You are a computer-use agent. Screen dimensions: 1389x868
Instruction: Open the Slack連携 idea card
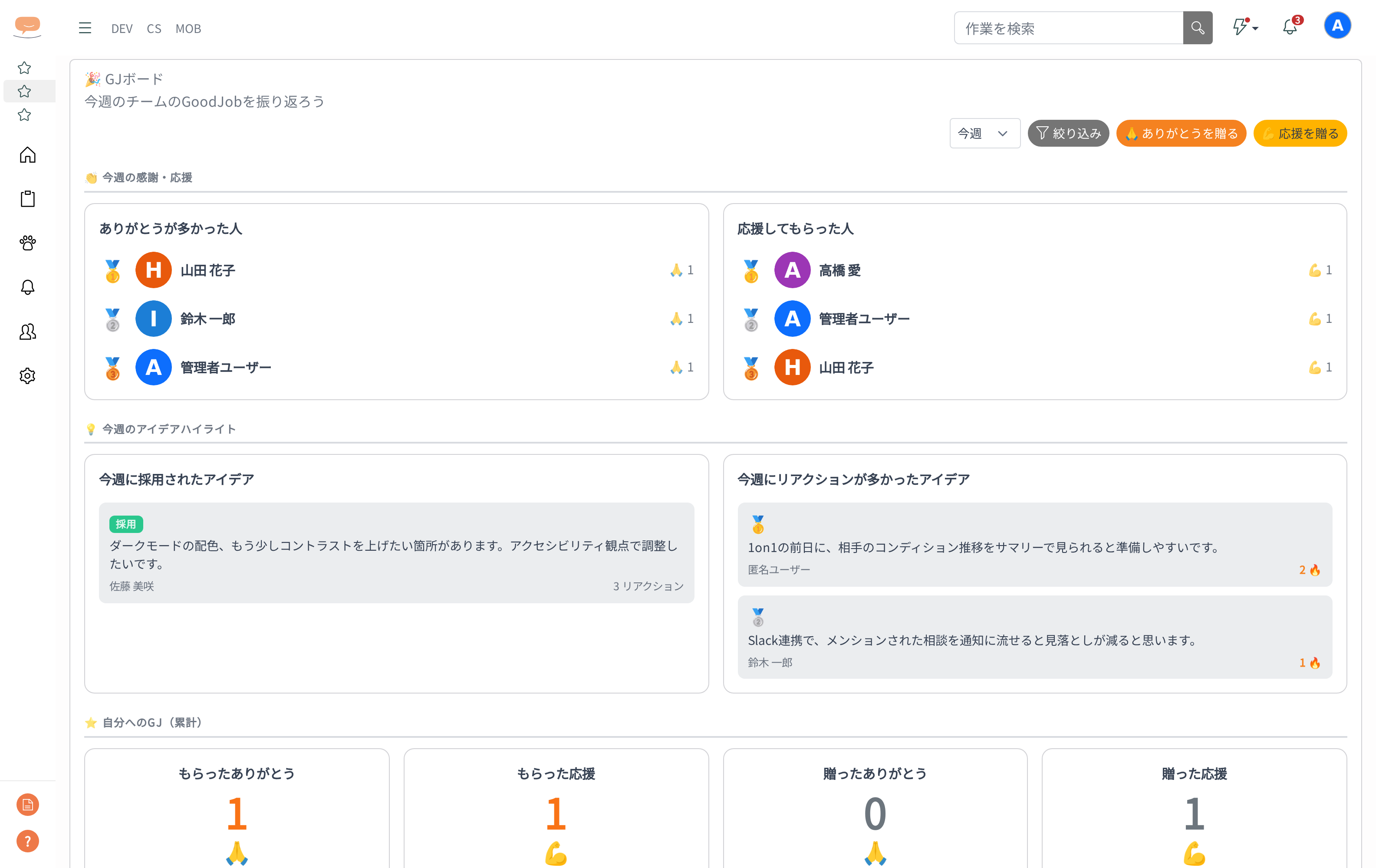coord(1035,637)
